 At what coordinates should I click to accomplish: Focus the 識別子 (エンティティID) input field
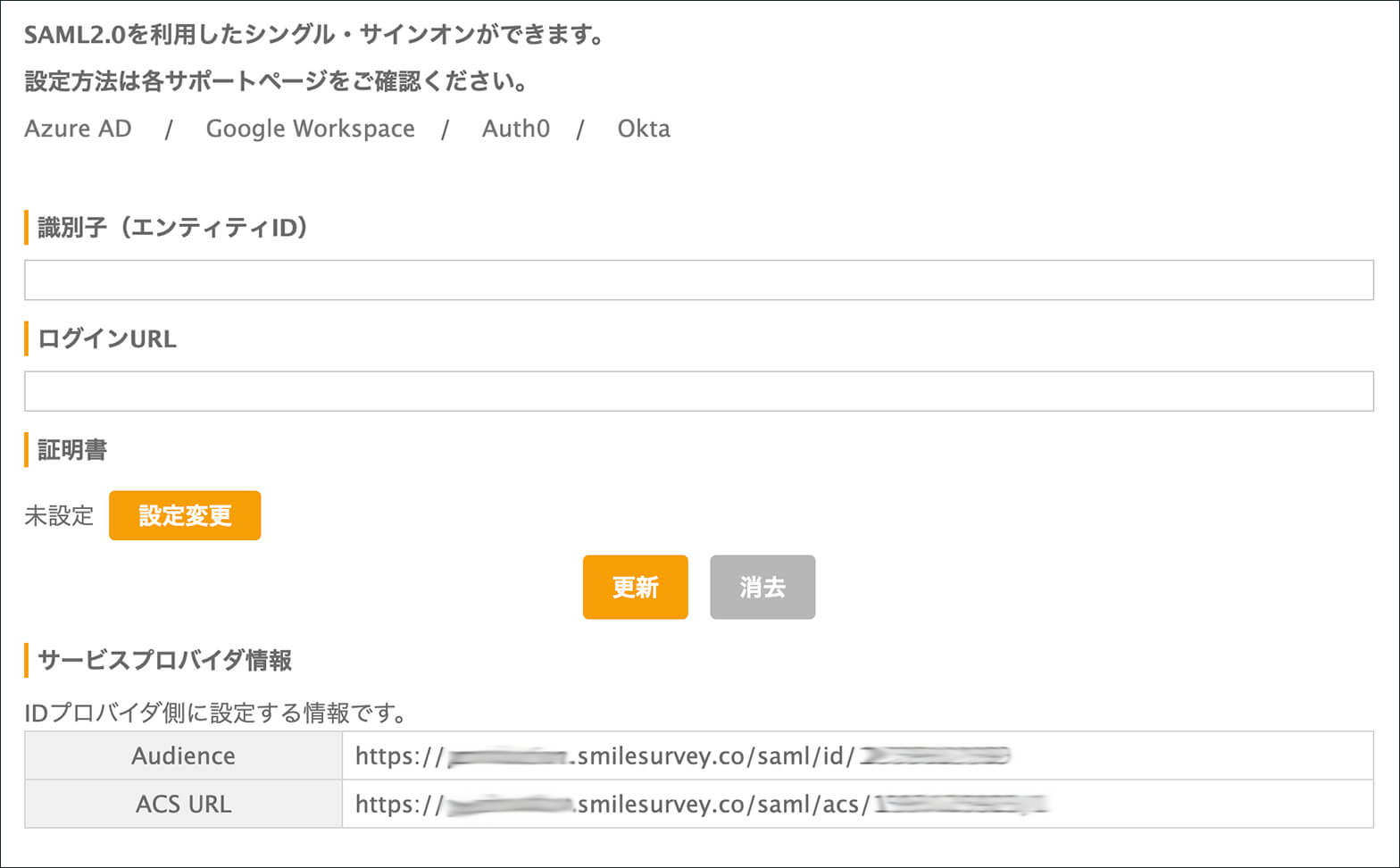tap(698, 280)
